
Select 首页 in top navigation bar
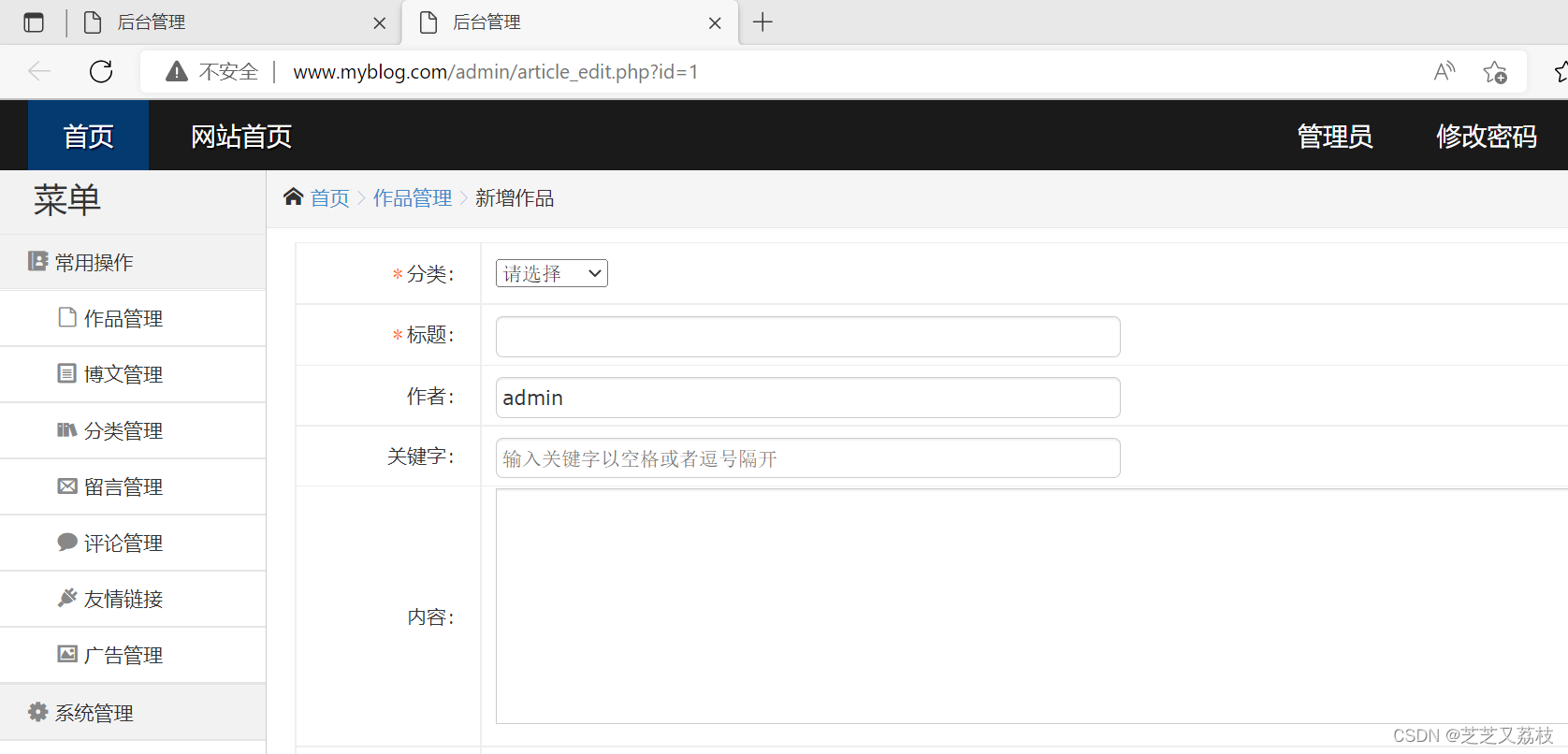pyautogui.click(x=88, y=136)
